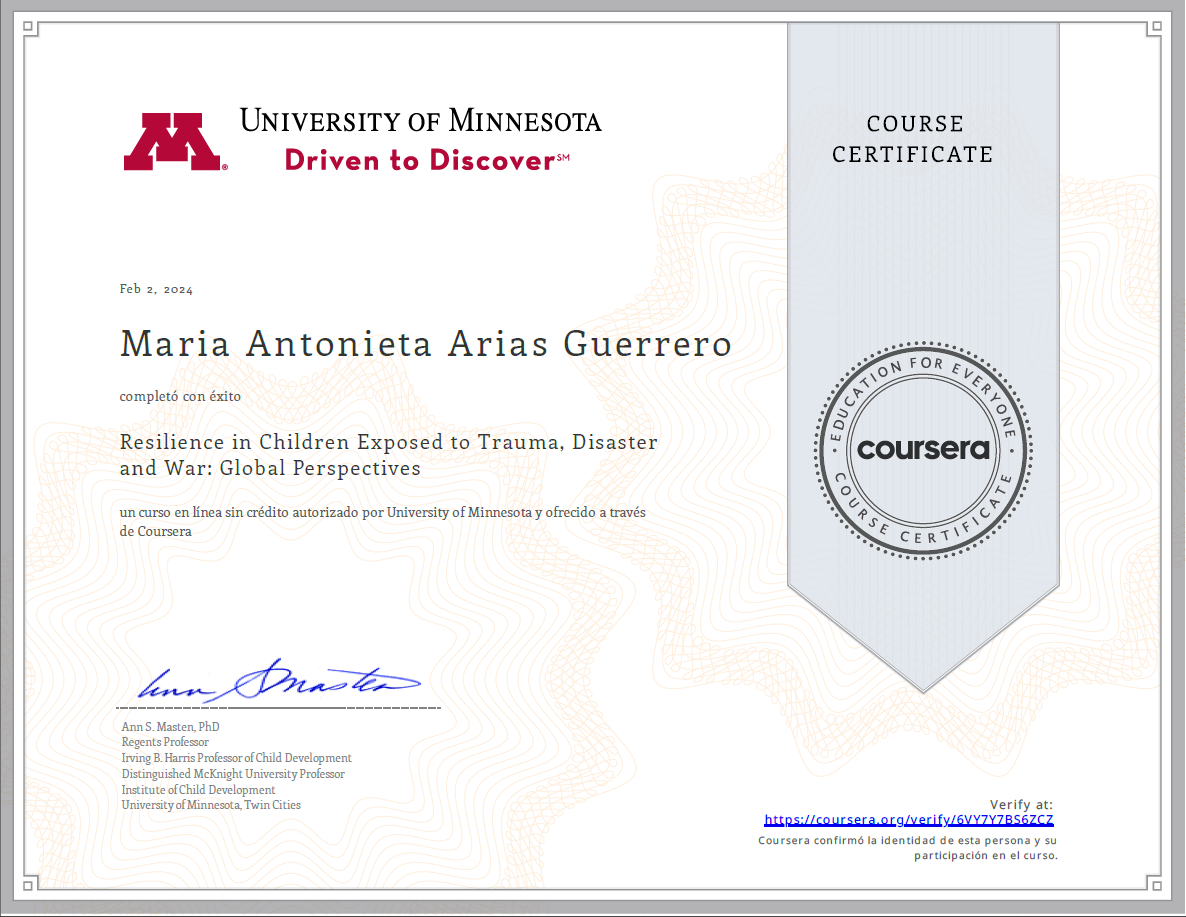Click the 'Resilience in Children' course title
Screen dimensions: 1186x917
pos(388,455)
